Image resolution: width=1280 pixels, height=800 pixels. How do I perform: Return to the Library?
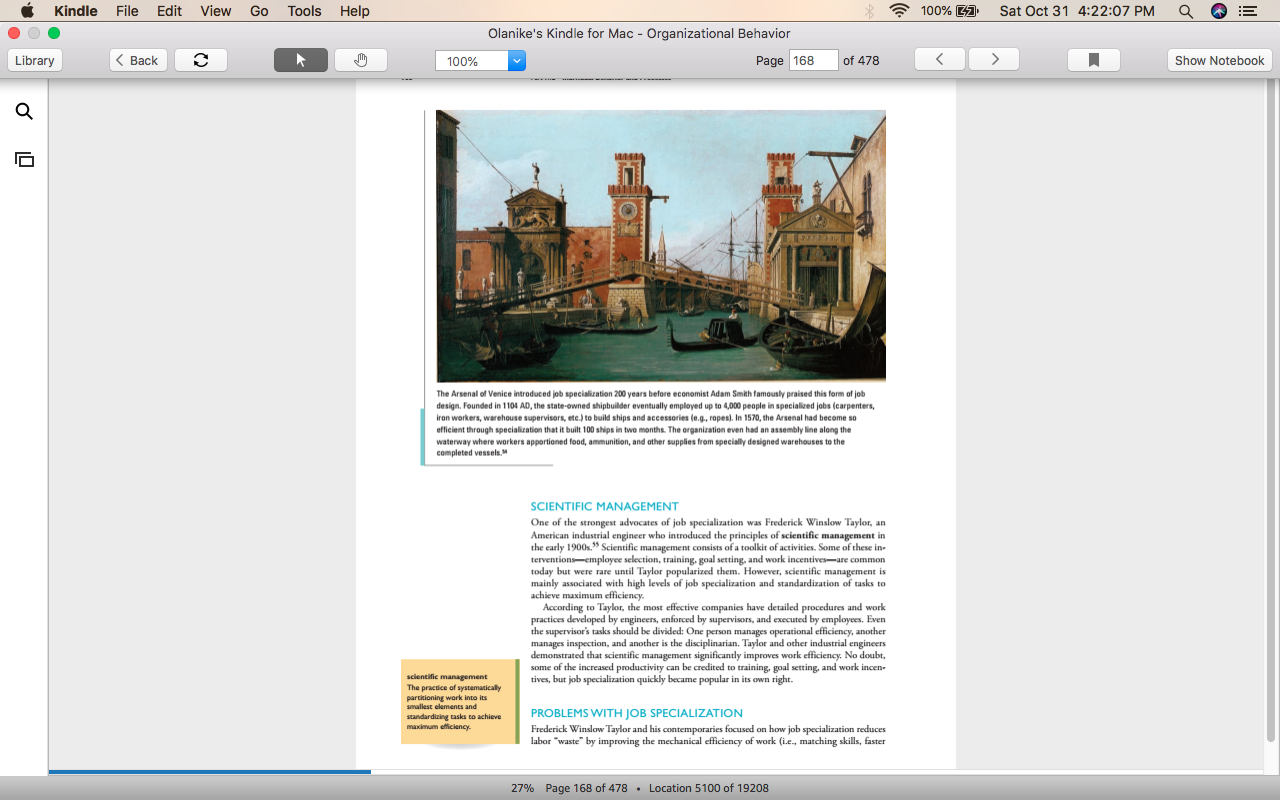tap(35, 60)
